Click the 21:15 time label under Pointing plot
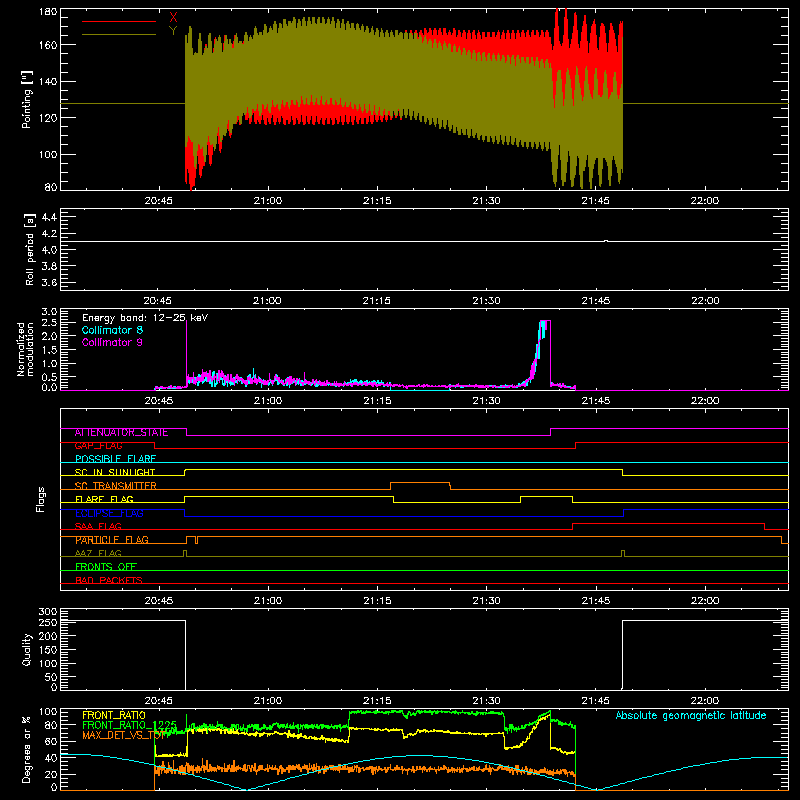800x800 pixels. [377, 201]
